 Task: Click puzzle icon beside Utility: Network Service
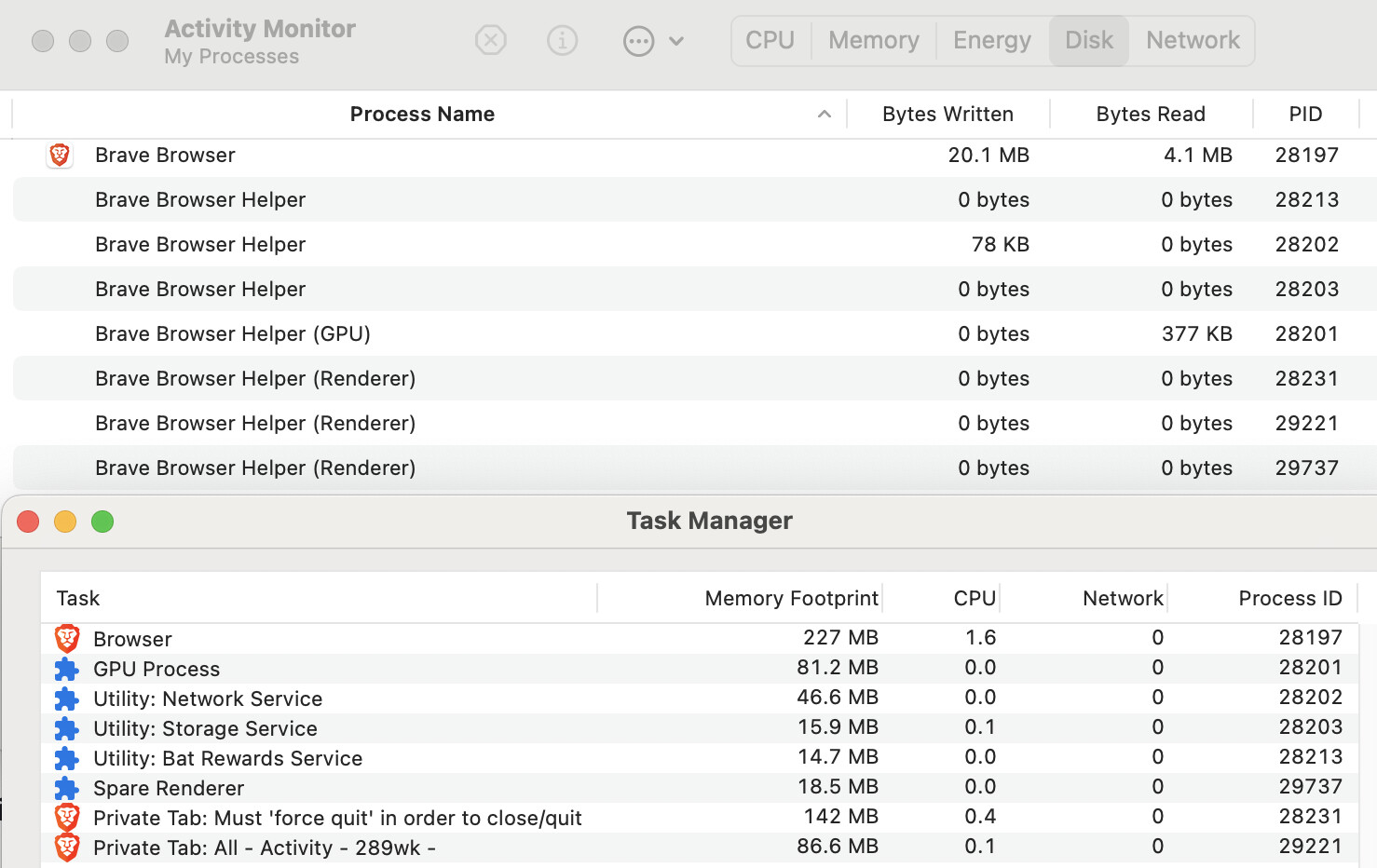click(x=66, y=698)
